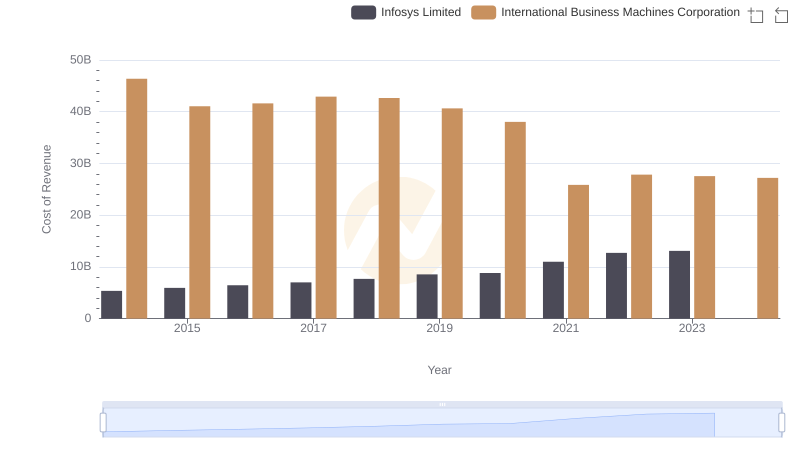
Task: Click the IBM bar for 2023
Action: (705, 247)
